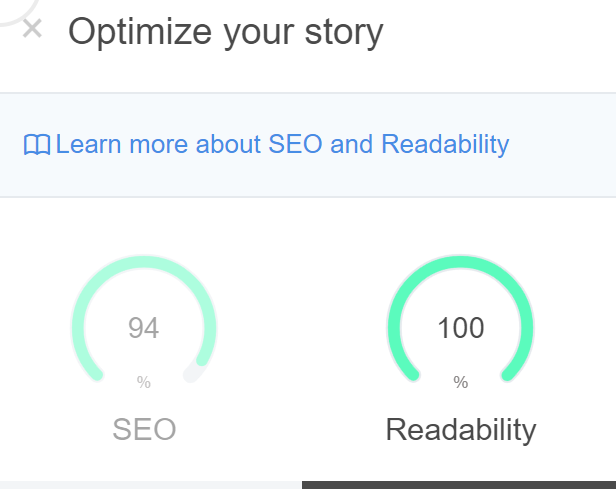This screenshot has width=616, height=499.
Task: Click the dark active tab indicator bar
Action: [x=458, y=485]
